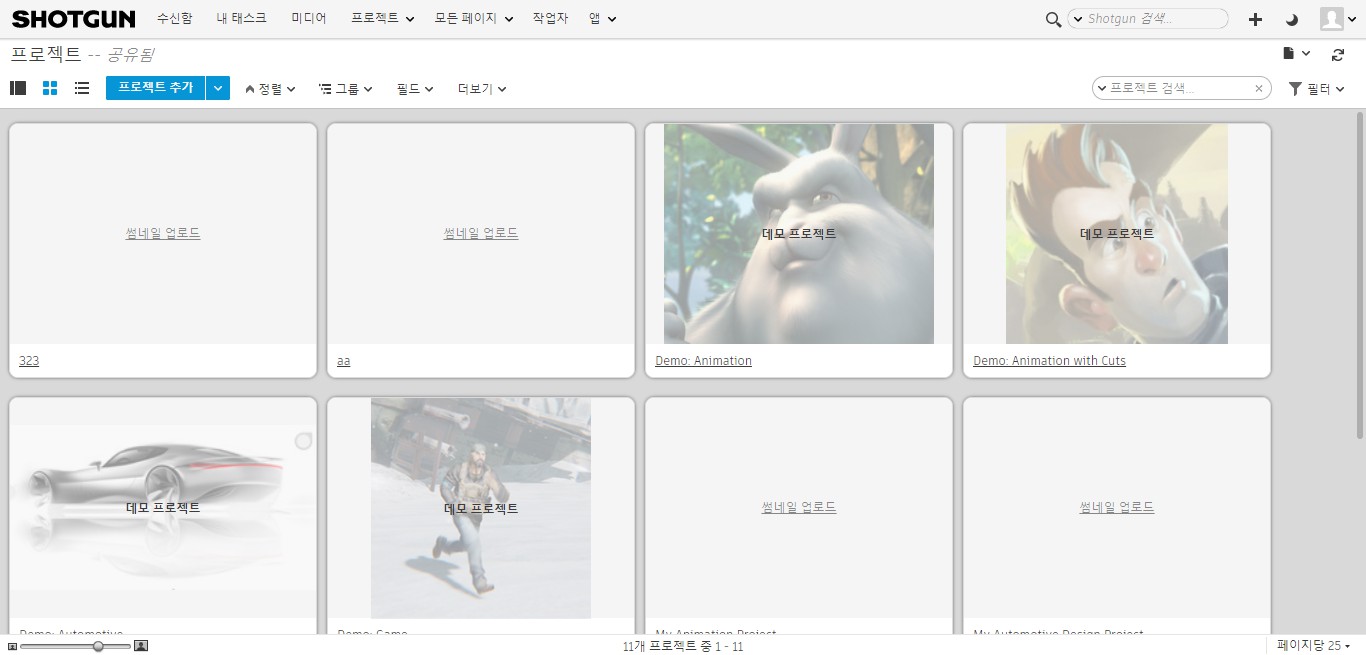Open 페이지당 25 page size dropdown
This screenshot has width=1366, height=655.
coord(1314,646)
